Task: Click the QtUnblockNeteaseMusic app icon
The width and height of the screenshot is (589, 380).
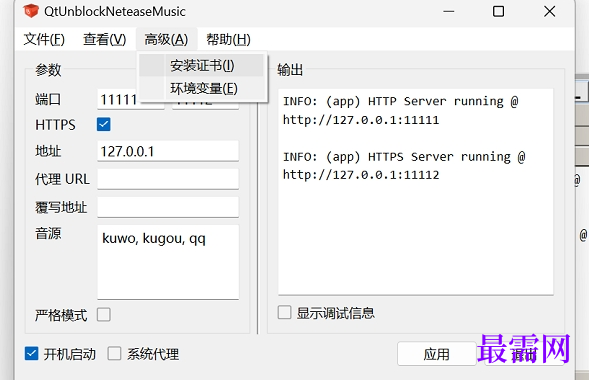Action: pos(31,11)
